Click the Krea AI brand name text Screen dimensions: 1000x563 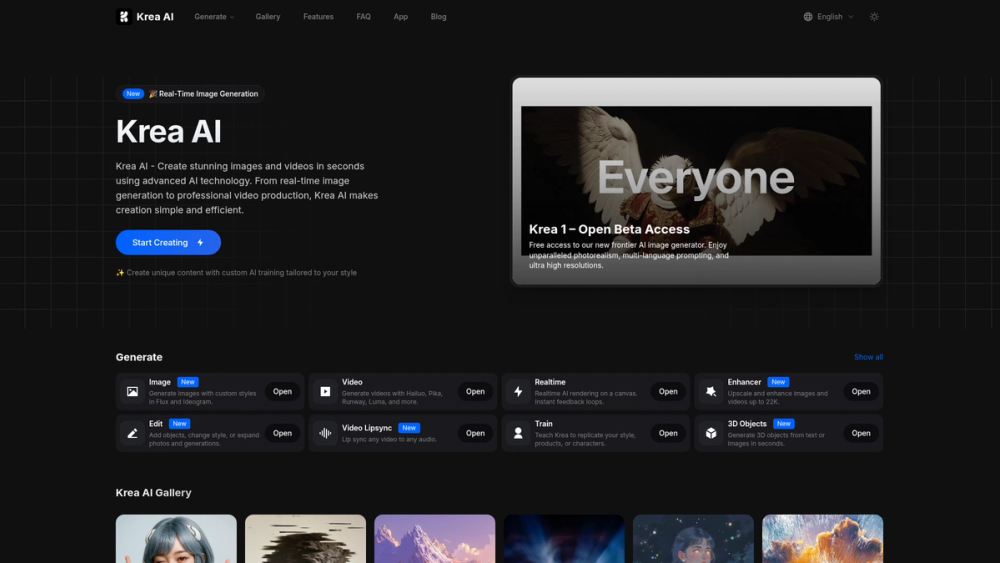155,17
